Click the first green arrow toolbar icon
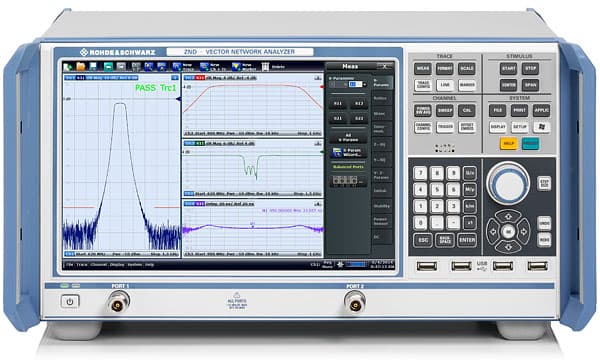This screenshot has width=600, height=364. point(68,67)
